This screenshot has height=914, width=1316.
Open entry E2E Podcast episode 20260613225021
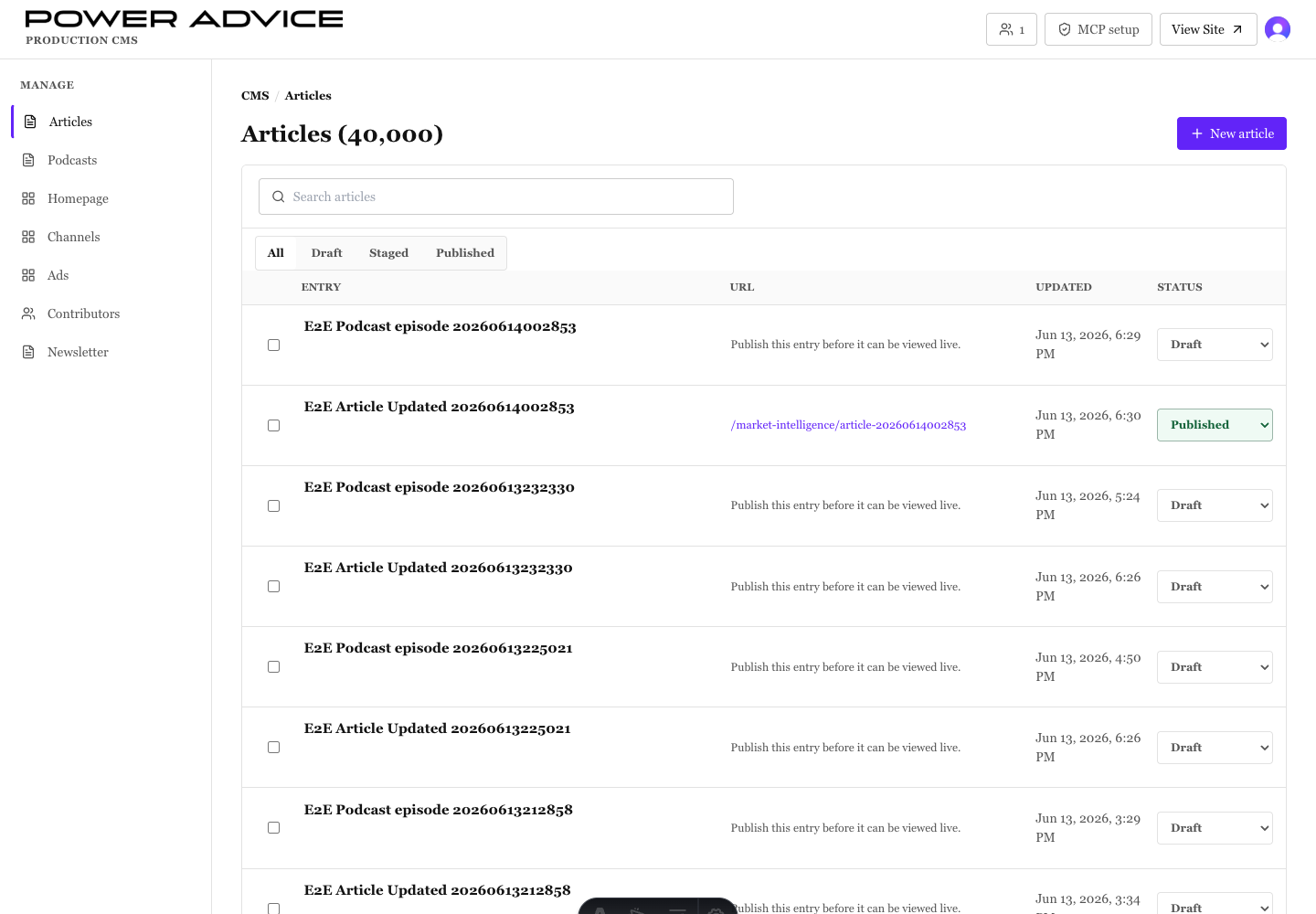[438, 648]
